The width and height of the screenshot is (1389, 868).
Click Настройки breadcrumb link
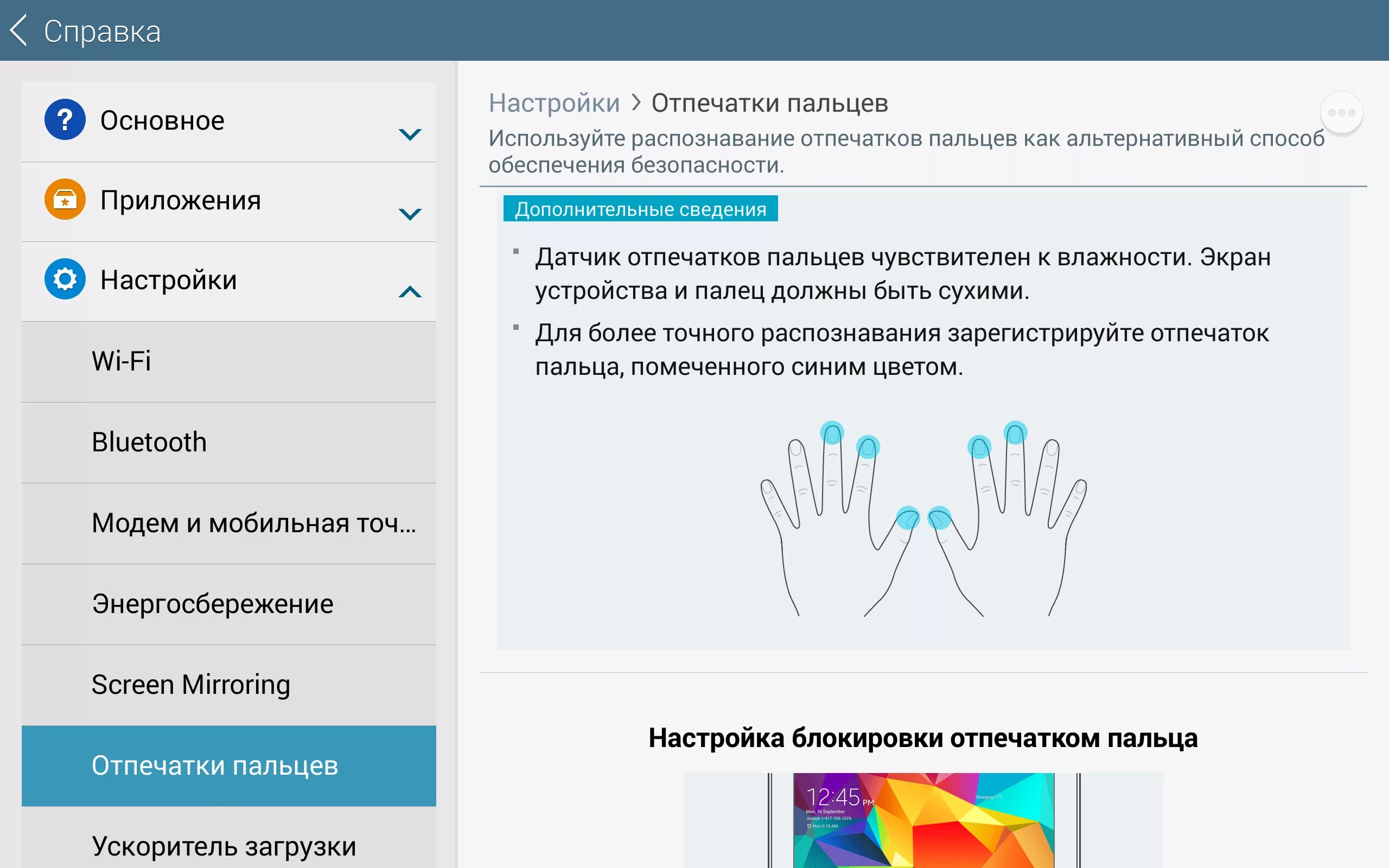coord(554,102)
